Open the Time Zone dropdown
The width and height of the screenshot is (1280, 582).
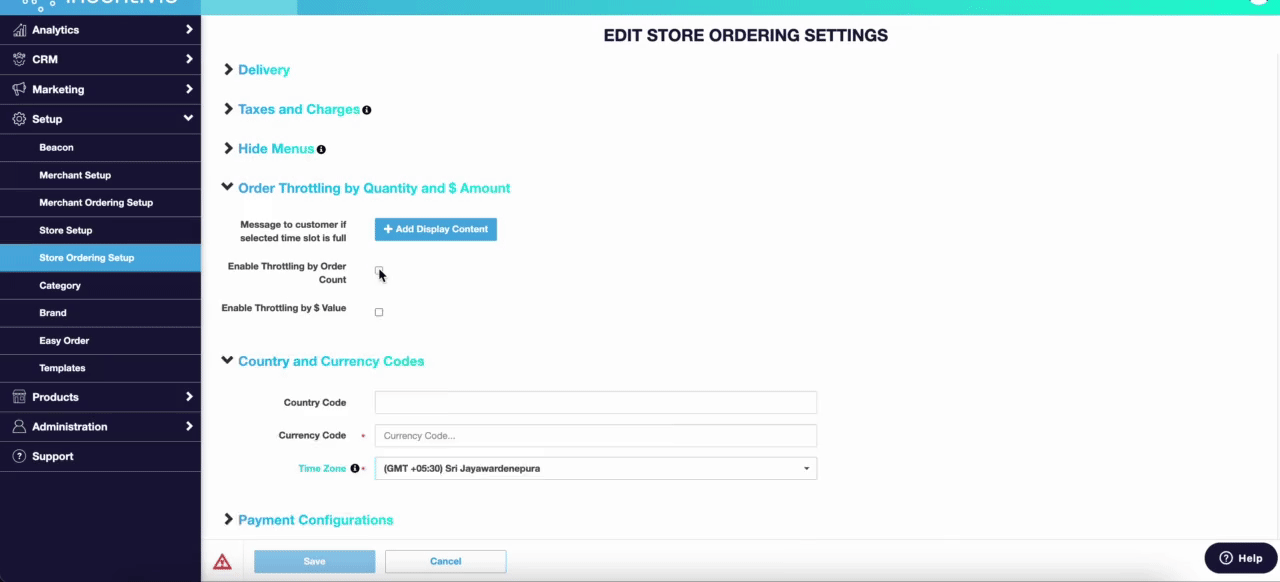pos(596,468)
